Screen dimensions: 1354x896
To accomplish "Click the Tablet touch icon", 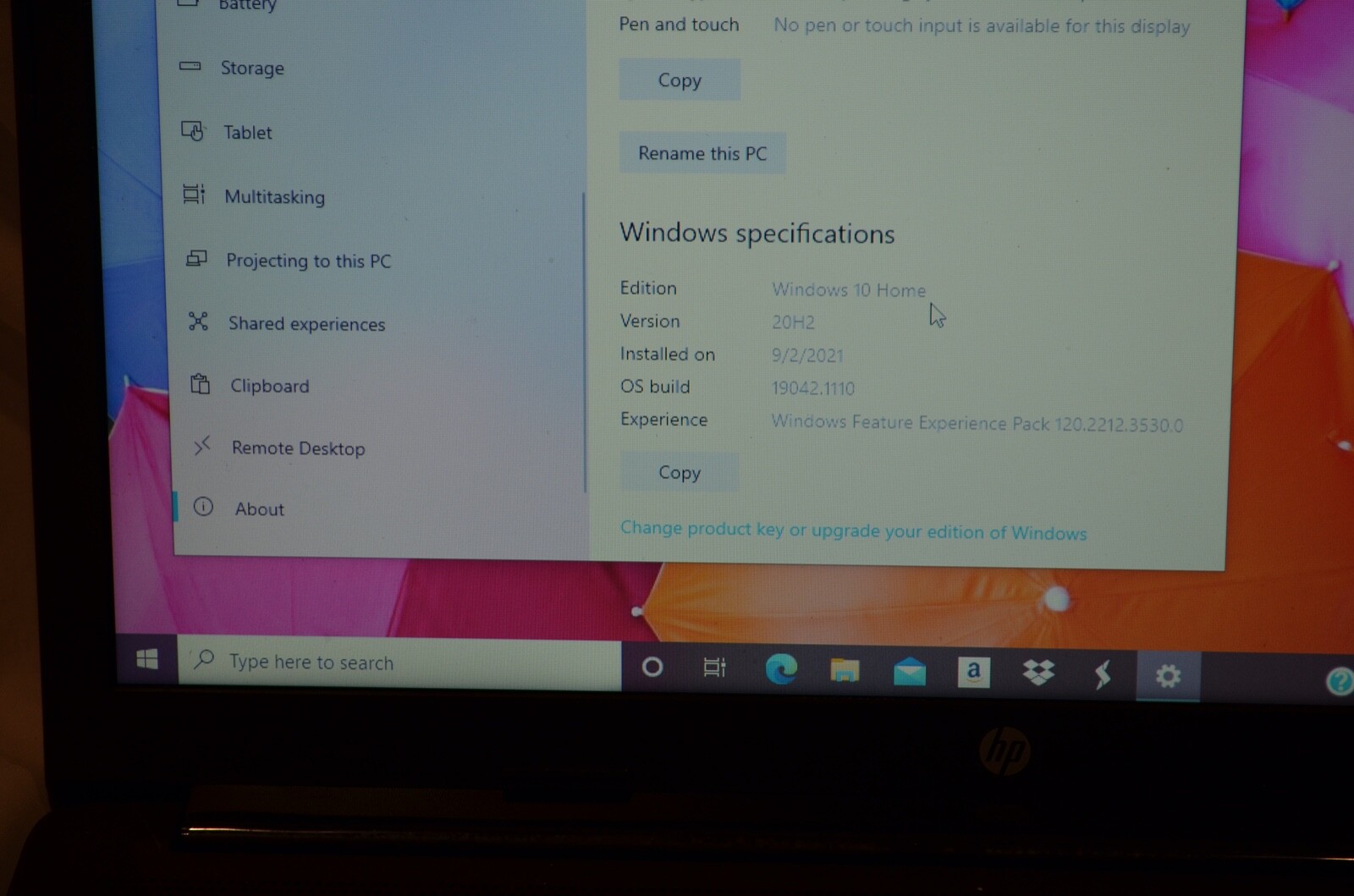I will tap(192, 130).
